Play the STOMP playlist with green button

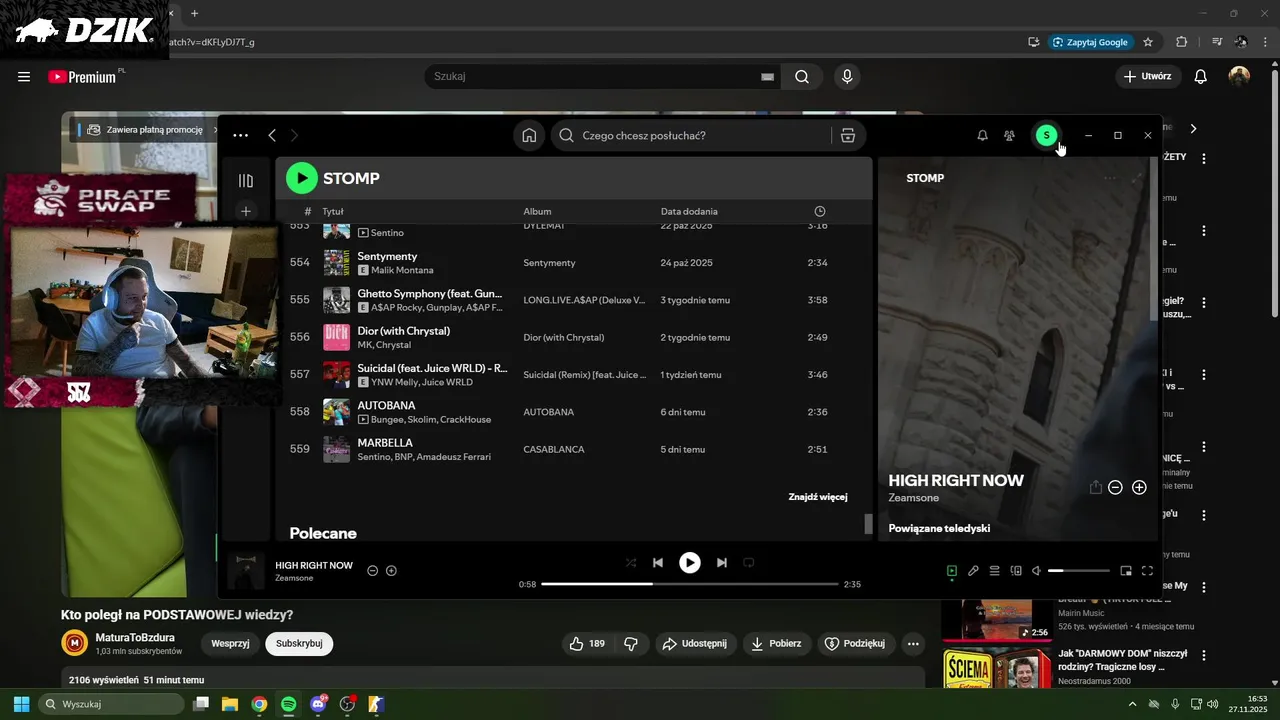tap(301, 178)
